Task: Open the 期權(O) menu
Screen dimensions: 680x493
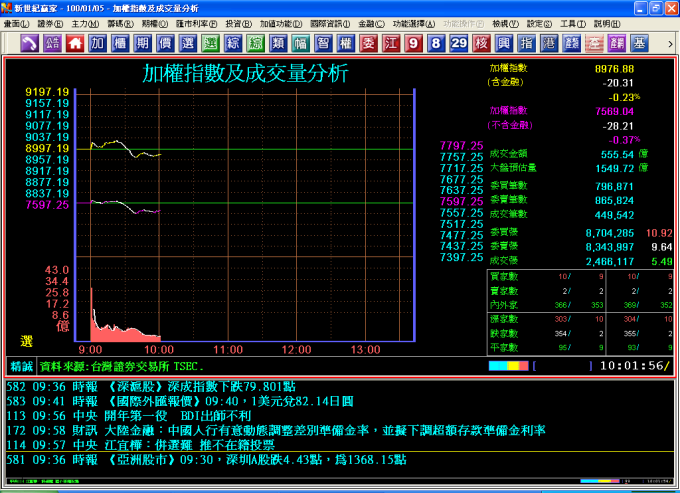Action: 154,24
